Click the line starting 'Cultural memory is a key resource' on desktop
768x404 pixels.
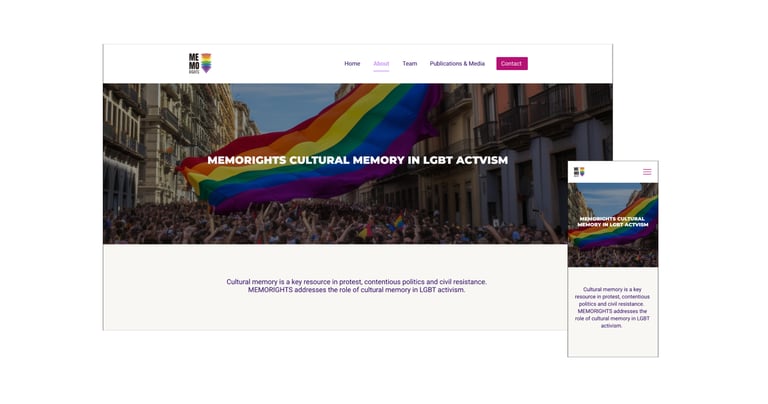(x=357, y=282)
